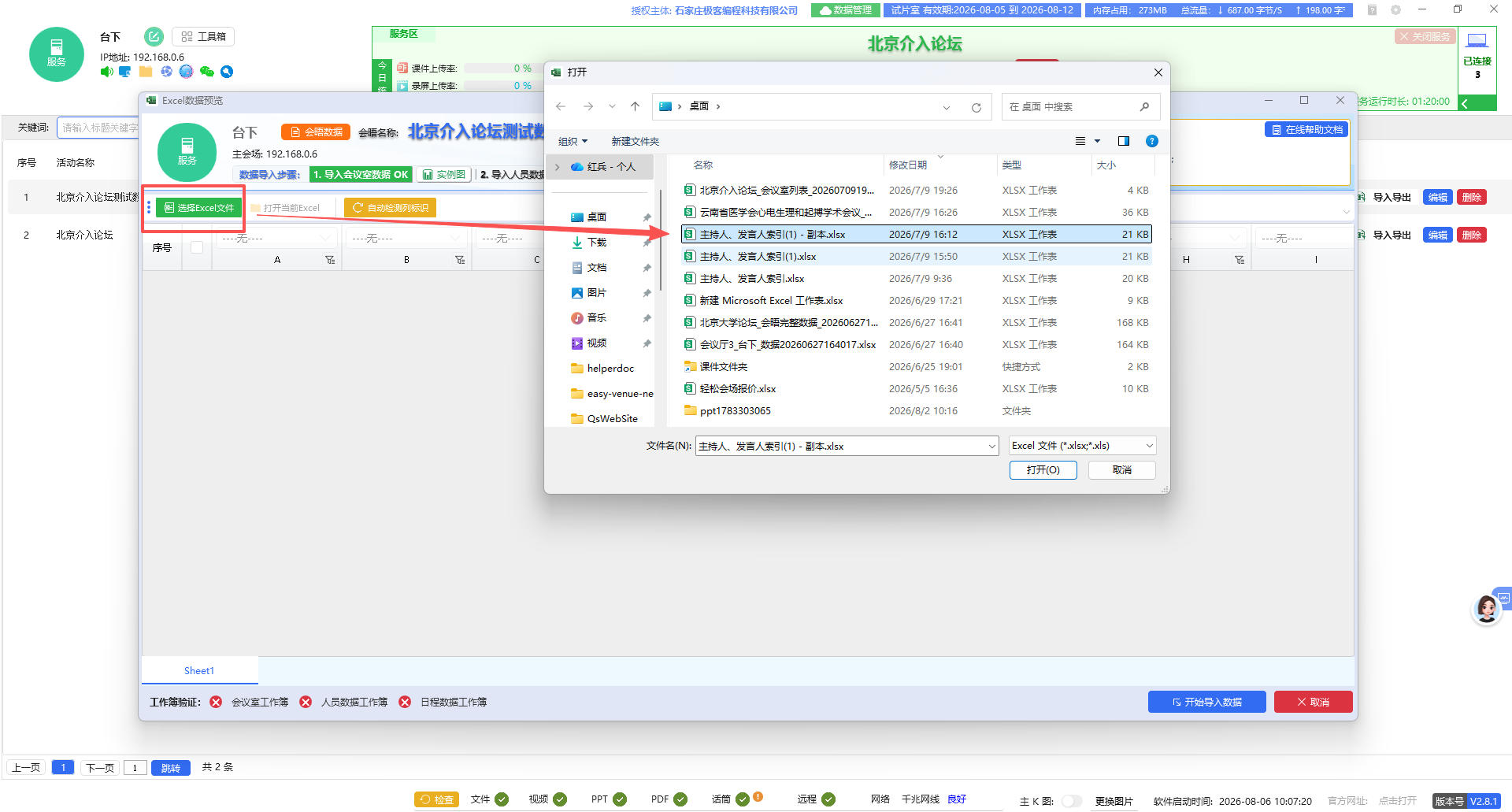Click the filter icon in column B header

pyautogui.click(x=460, y=260)
